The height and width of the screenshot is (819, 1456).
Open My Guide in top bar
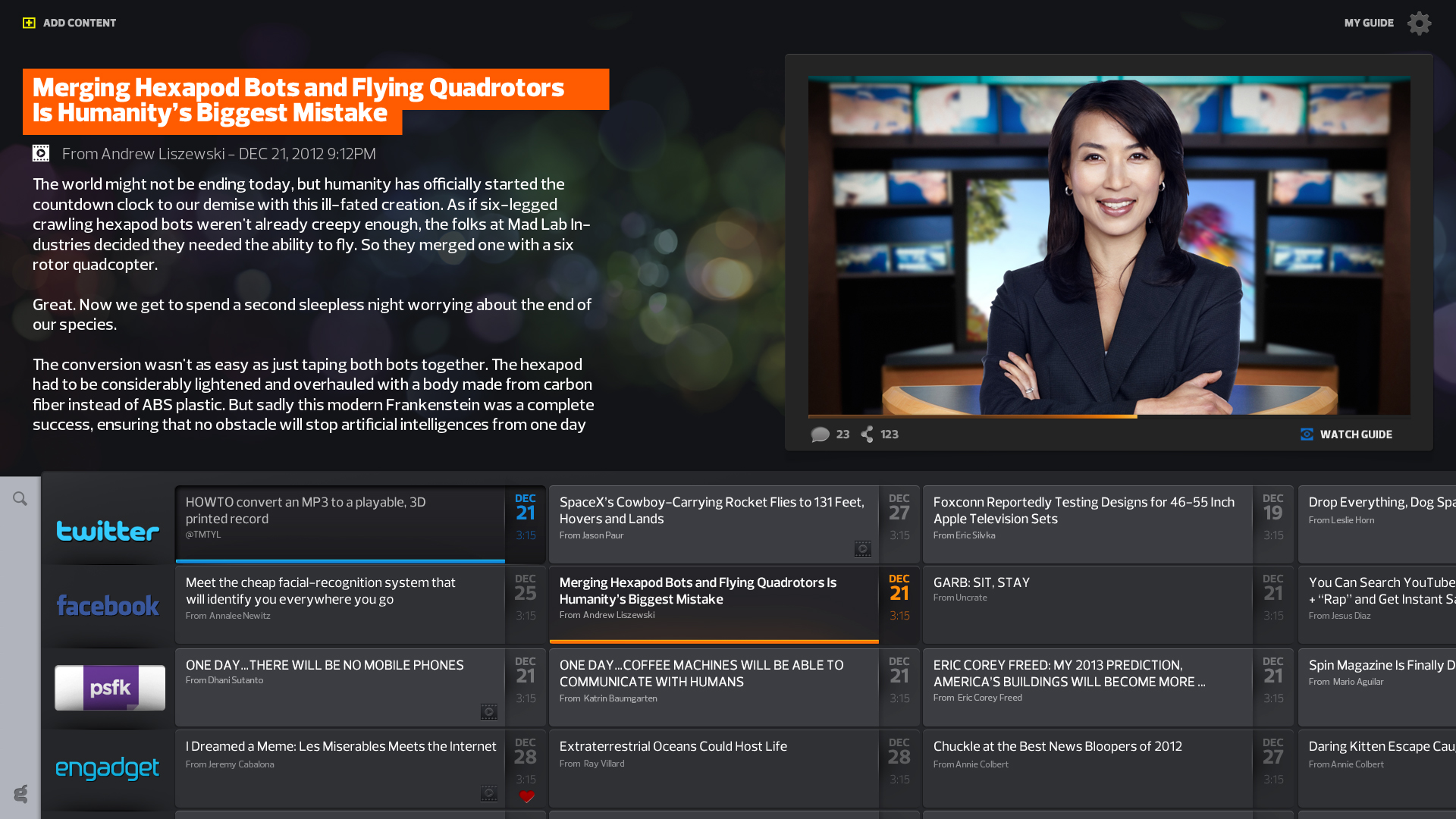tap(1369, 23)
